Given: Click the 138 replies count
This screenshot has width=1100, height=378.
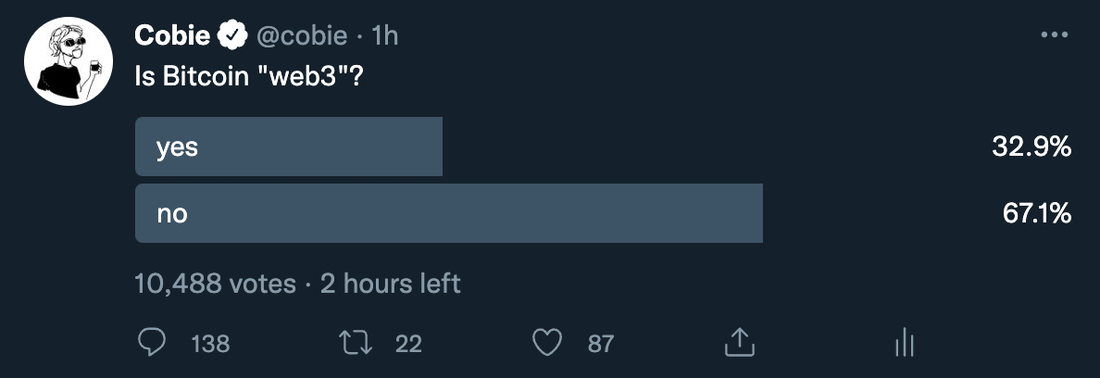Looking at the screenshot, I should click(210, 344).
